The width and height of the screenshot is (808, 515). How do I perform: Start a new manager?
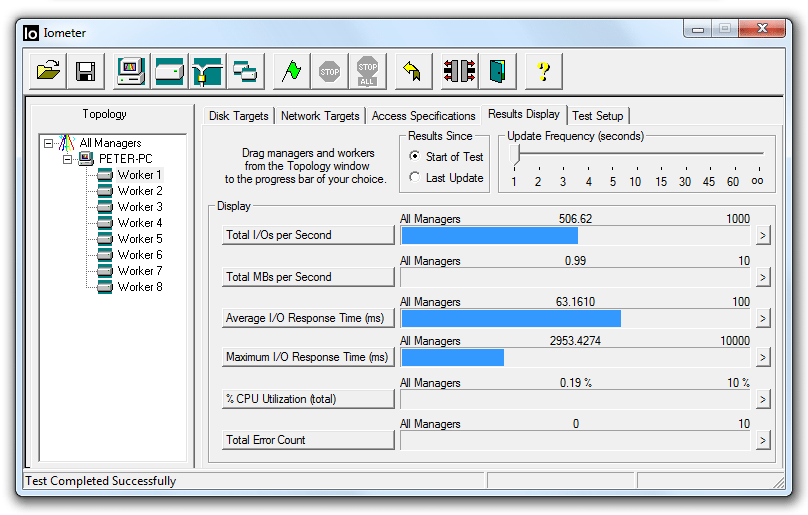tap(131, 71)
